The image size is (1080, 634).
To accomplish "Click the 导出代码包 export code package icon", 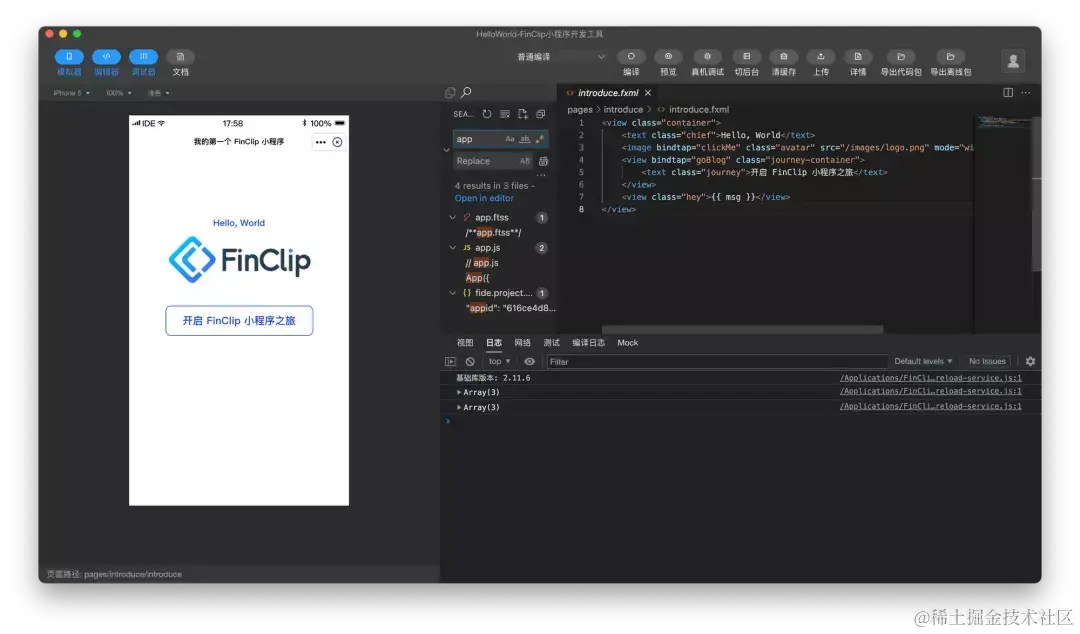I will [x=901, y=57].
